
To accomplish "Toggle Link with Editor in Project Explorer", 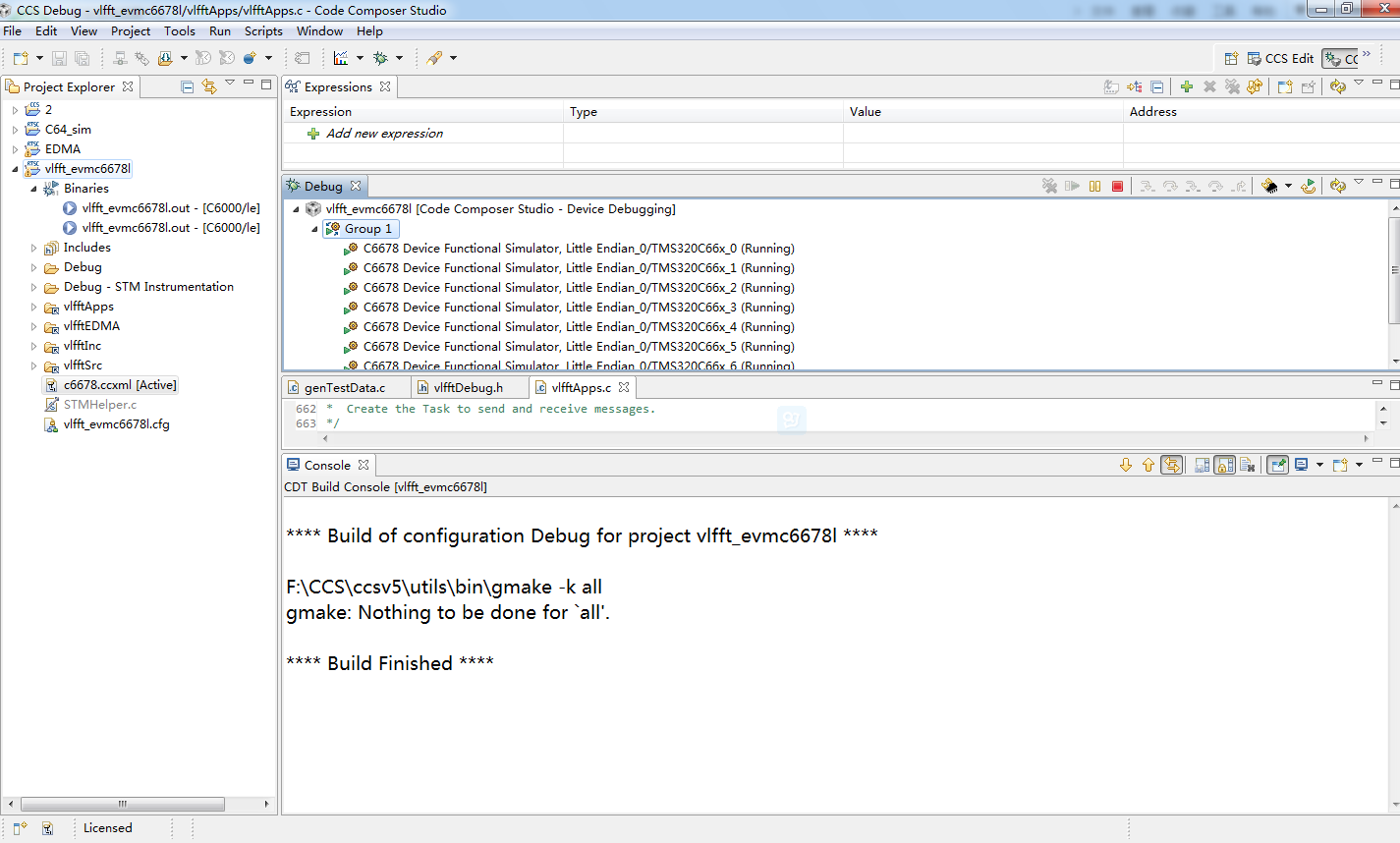I will click(209, 86).
